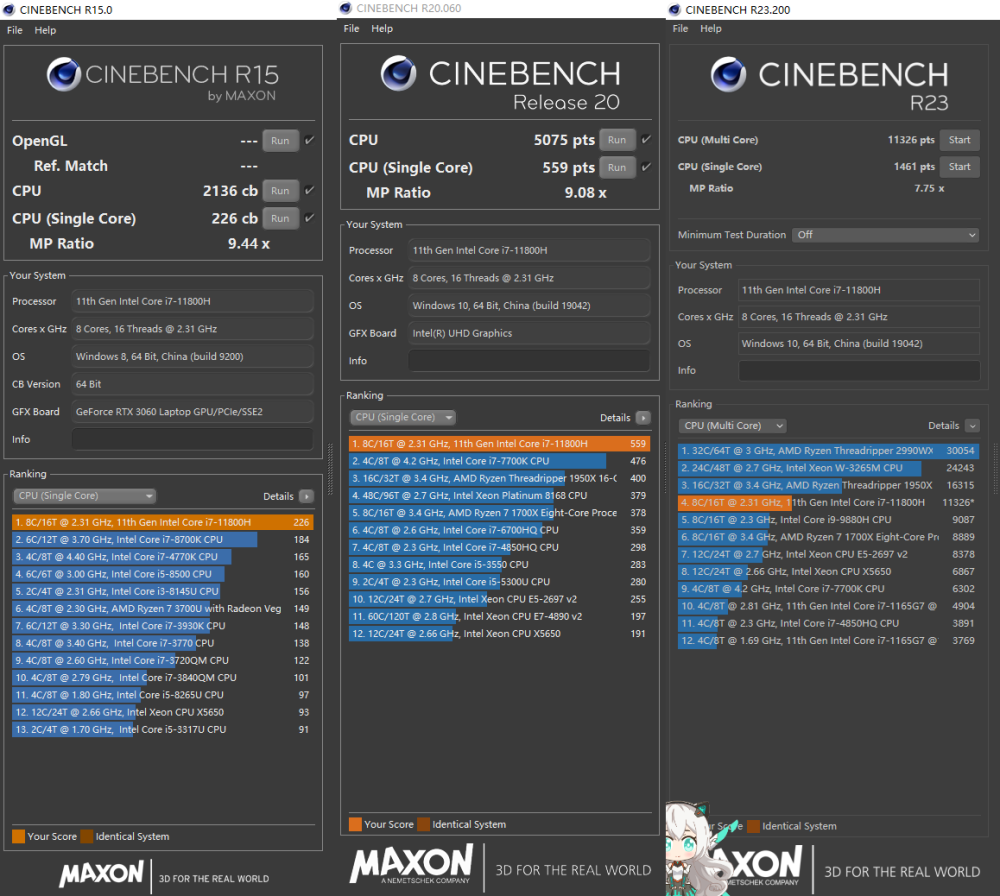
Task: Toggle CPU (Single Core) checkmark in R15
Action: tap(309, 218)
